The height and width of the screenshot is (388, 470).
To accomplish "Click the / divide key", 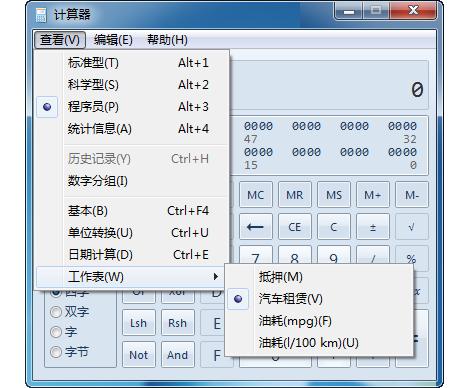I will pos(373,255).
